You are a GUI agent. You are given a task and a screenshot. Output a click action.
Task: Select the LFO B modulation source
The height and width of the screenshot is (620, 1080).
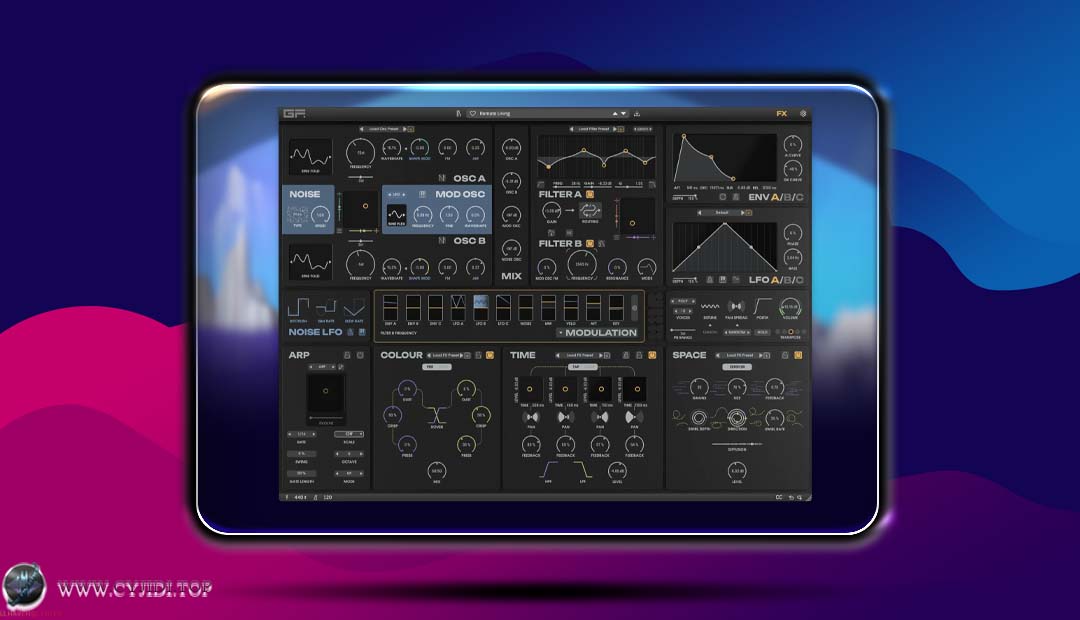point(479,304)
